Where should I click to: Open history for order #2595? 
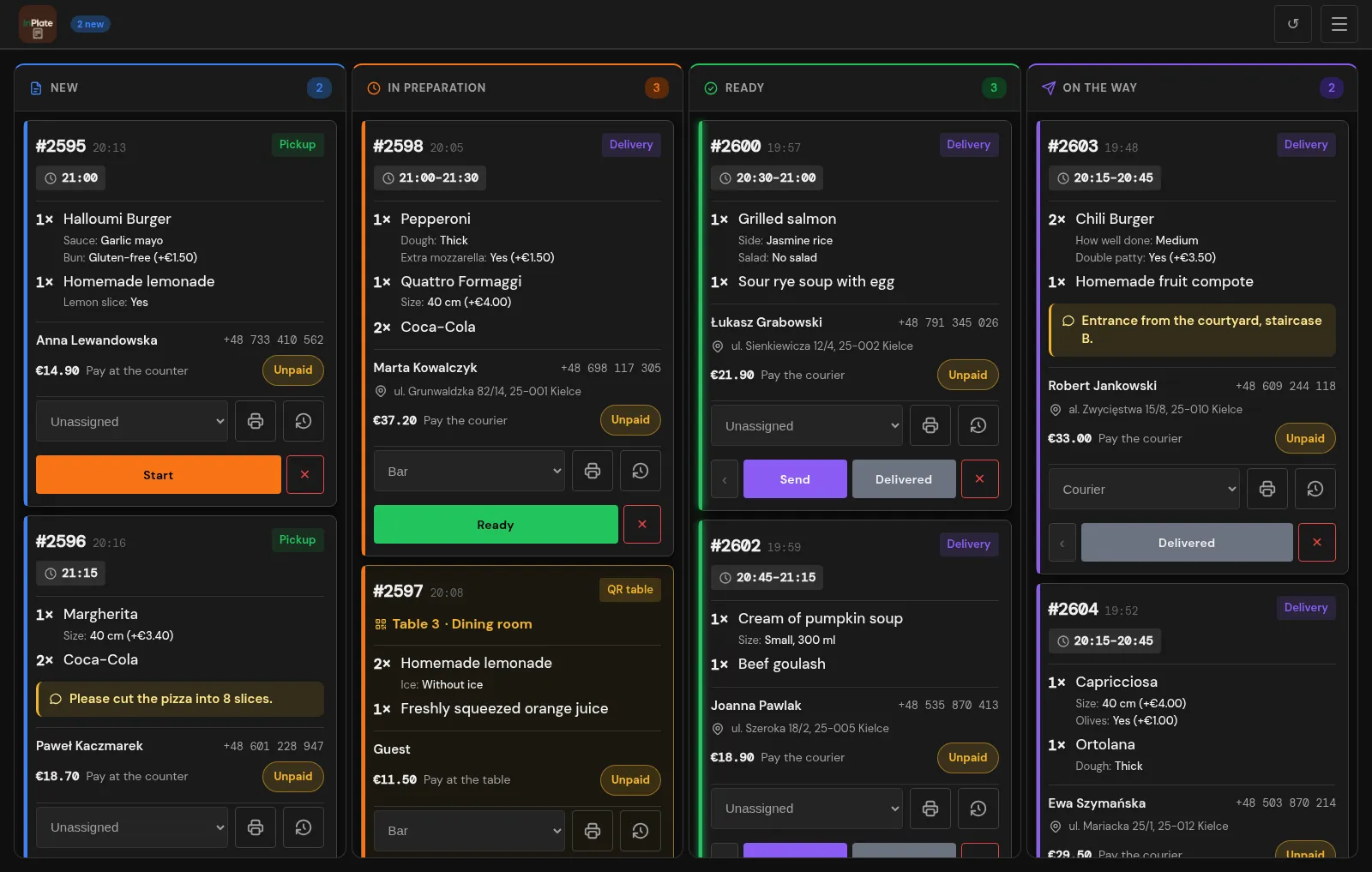304,421
